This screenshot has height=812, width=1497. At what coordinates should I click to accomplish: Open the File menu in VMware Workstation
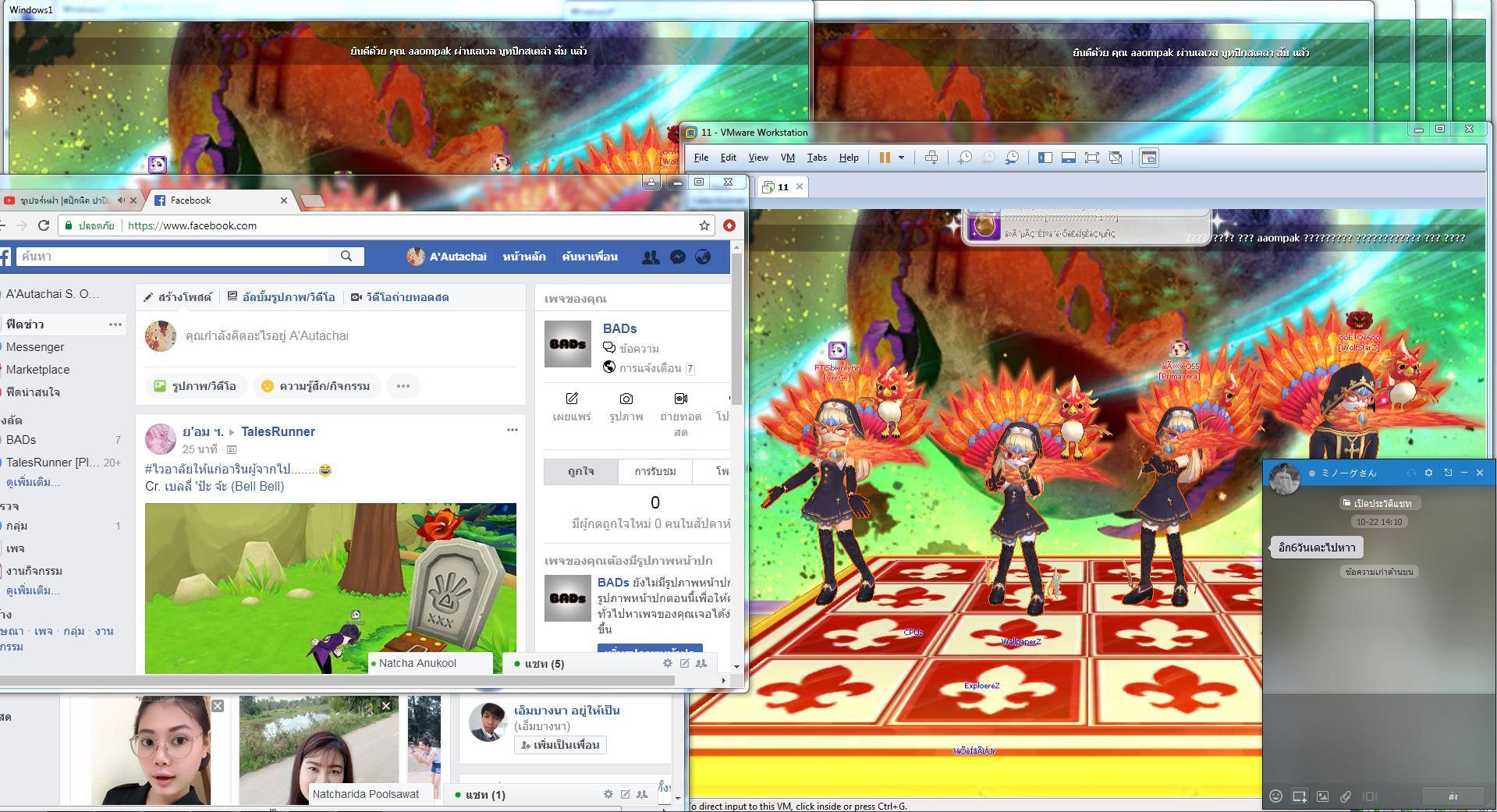point(701,158)
